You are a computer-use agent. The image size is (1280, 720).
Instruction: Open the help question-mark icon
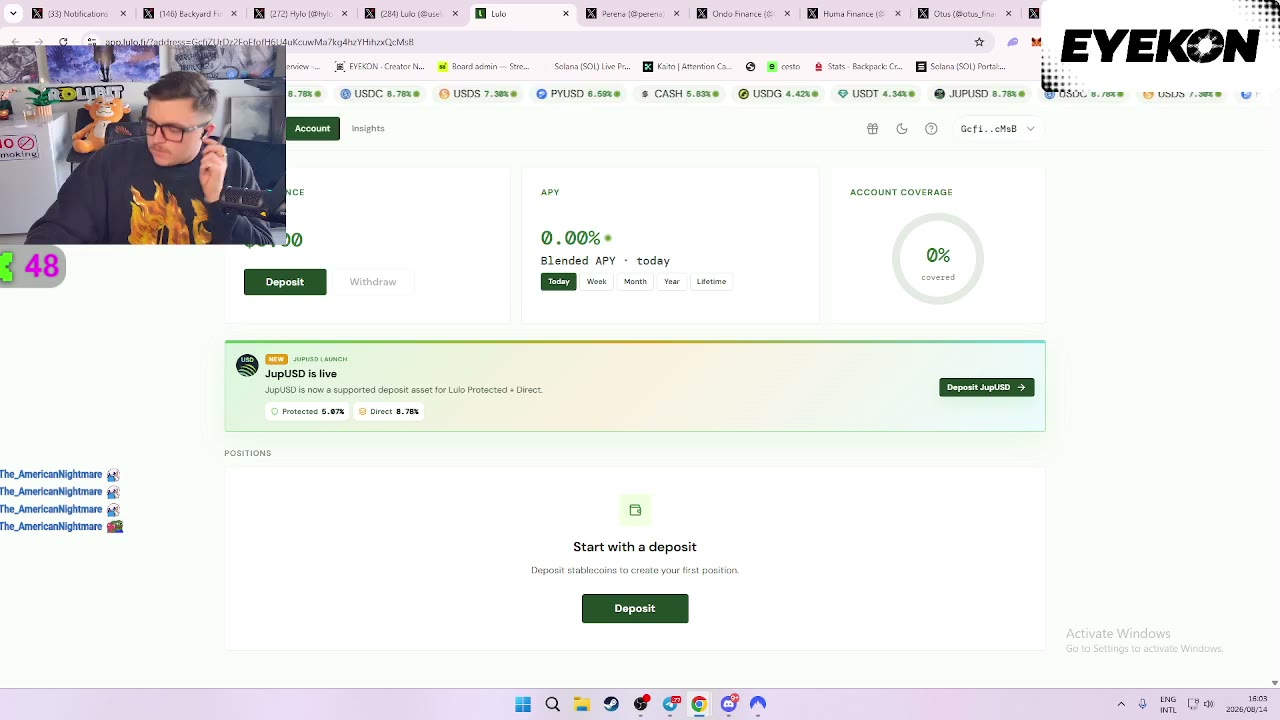[931, 129]
